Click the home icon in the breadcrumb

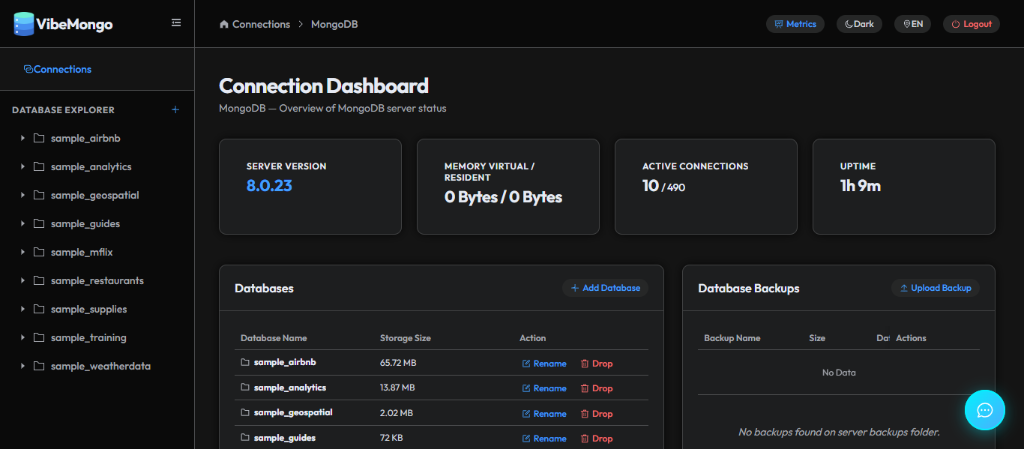224,24
